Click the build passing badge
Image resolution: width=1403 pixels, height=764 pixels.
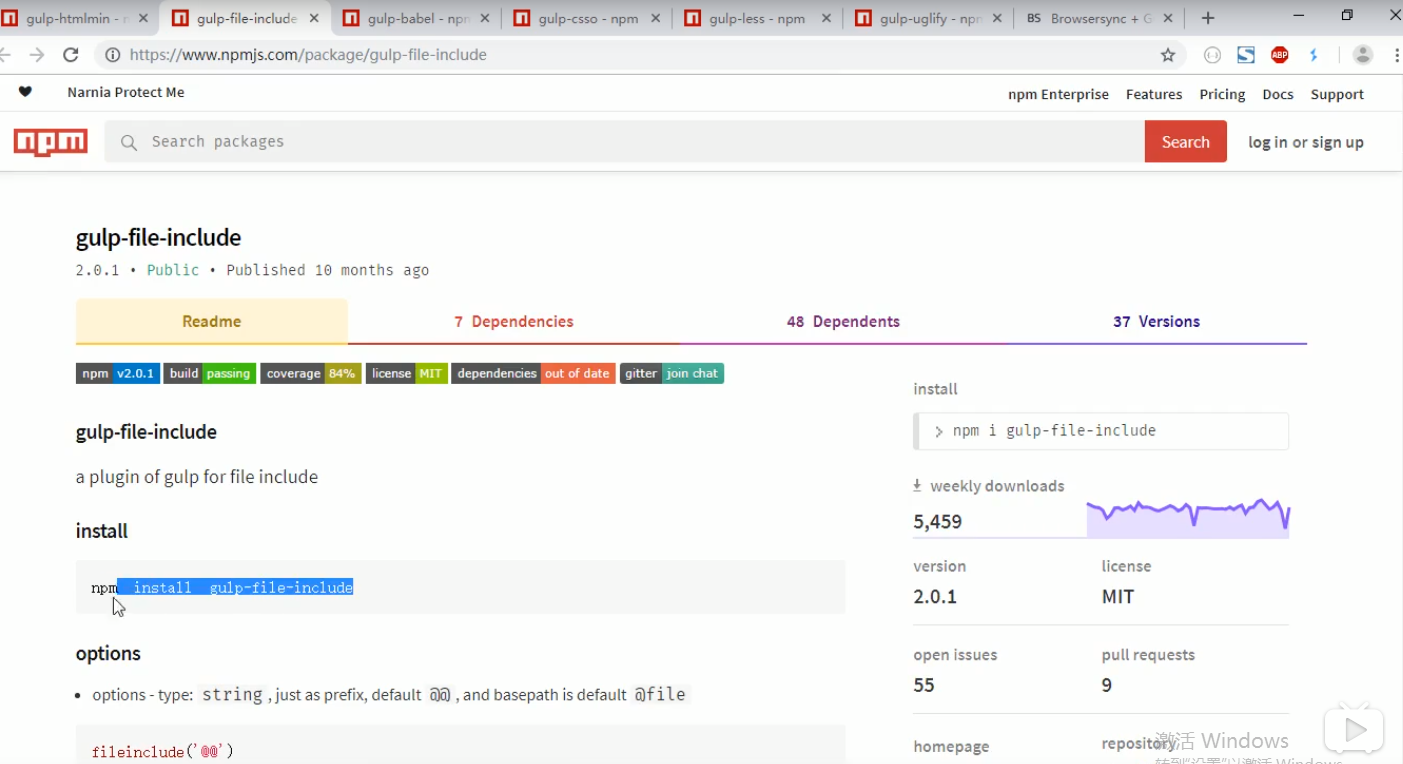(210, 373)
